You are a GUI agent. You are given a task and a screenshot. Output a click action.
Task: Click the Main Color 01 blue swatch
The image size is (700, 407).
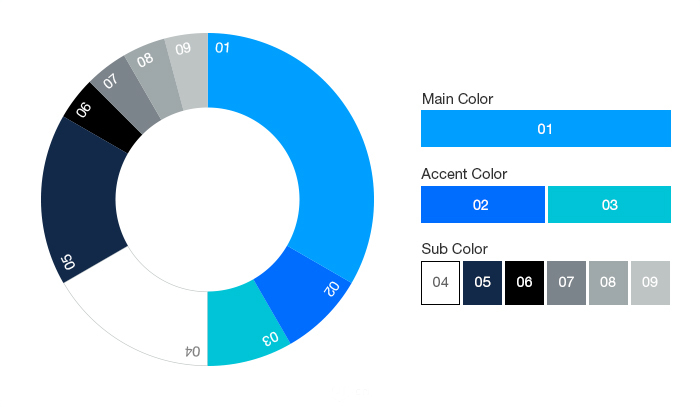[x=545, y=129]
